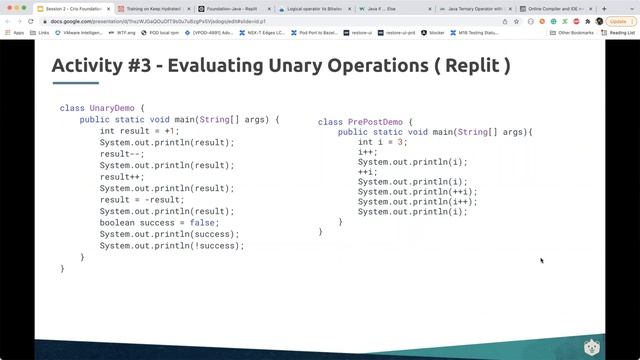Open the restore-ui-prd bookmark
The image size is (640, 360).
pos(396,33)
